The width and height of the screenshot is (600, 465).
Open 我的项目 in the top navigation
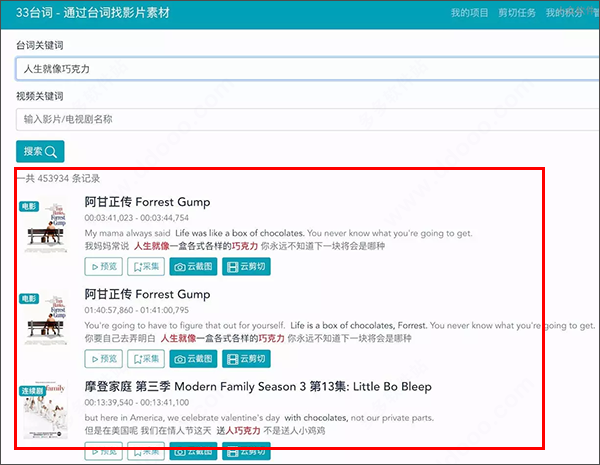[469, 13]
